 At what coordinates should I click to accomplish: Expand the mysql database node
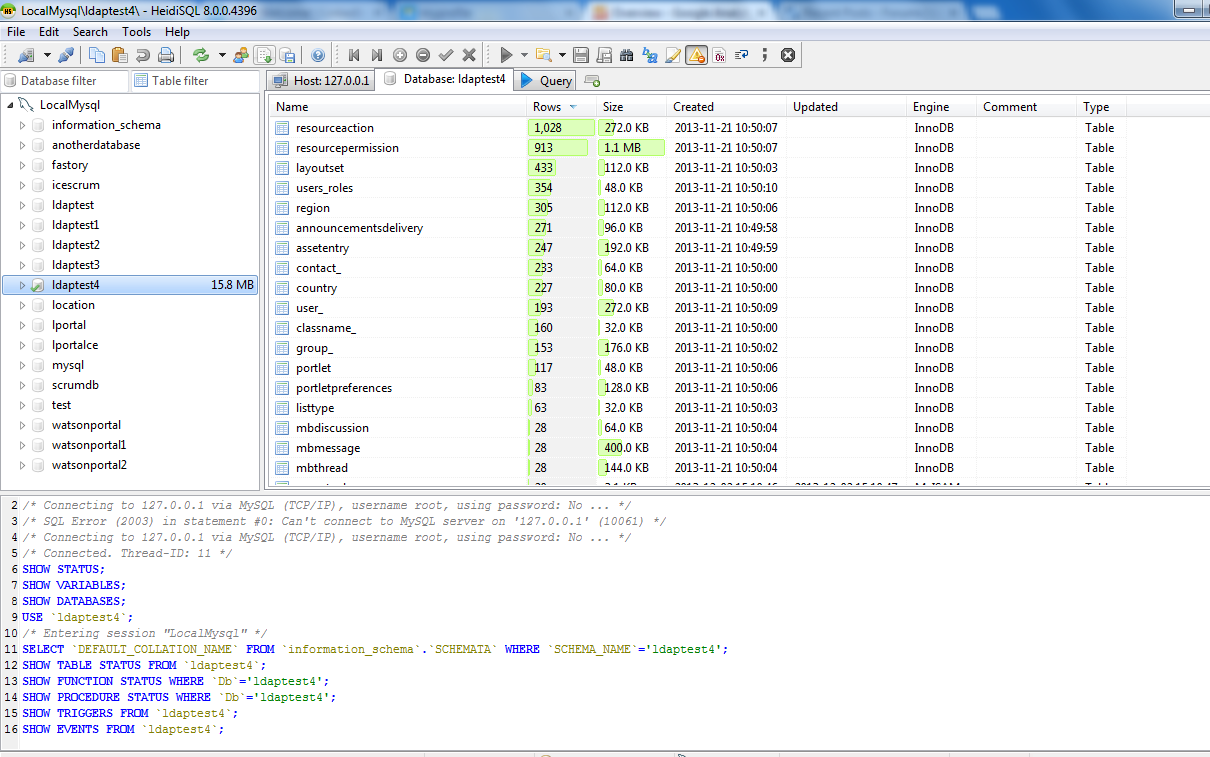pos(20,364)
